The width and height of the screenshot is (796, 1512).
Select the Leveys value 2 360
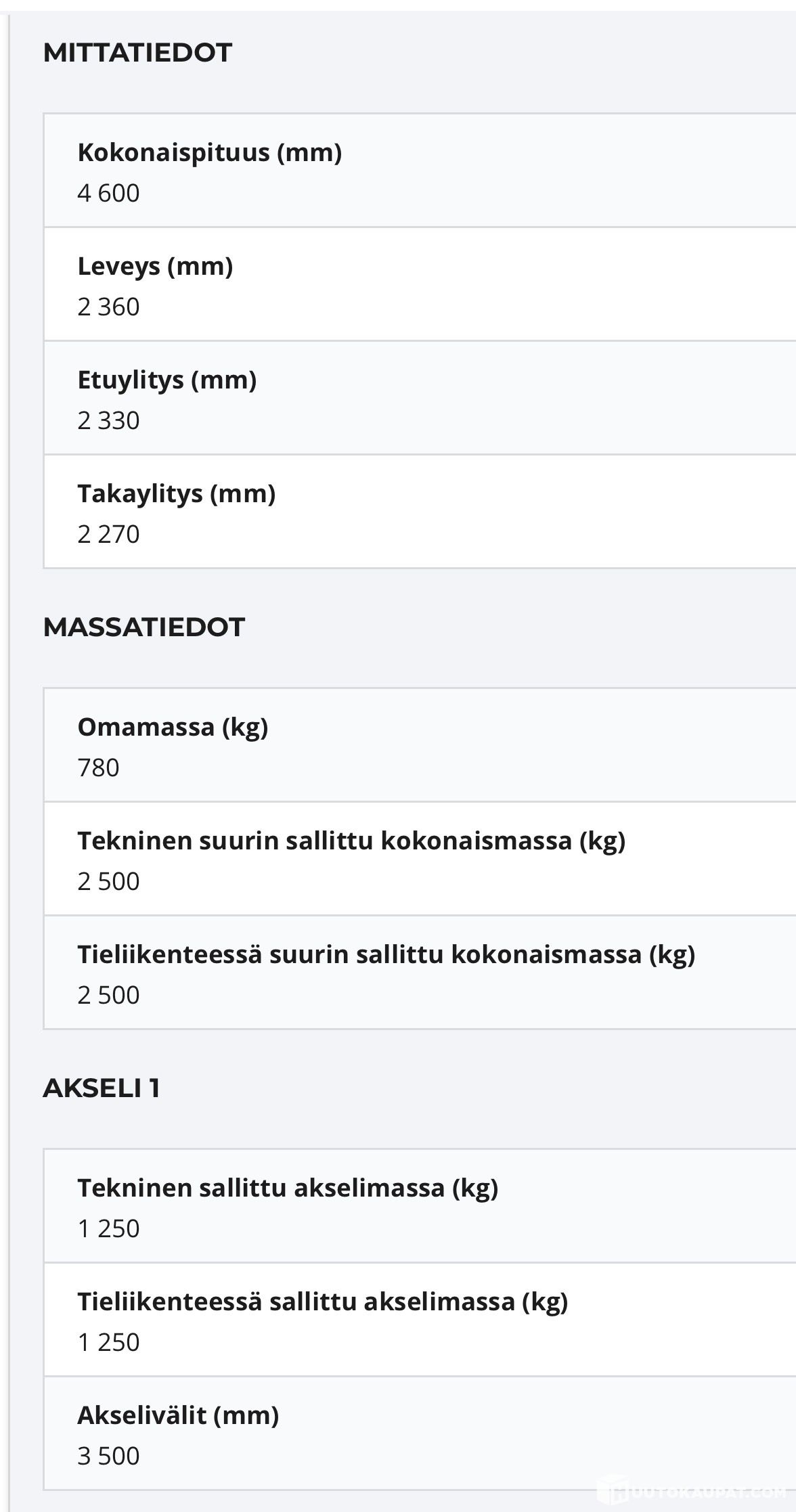(x=108, y=307)
